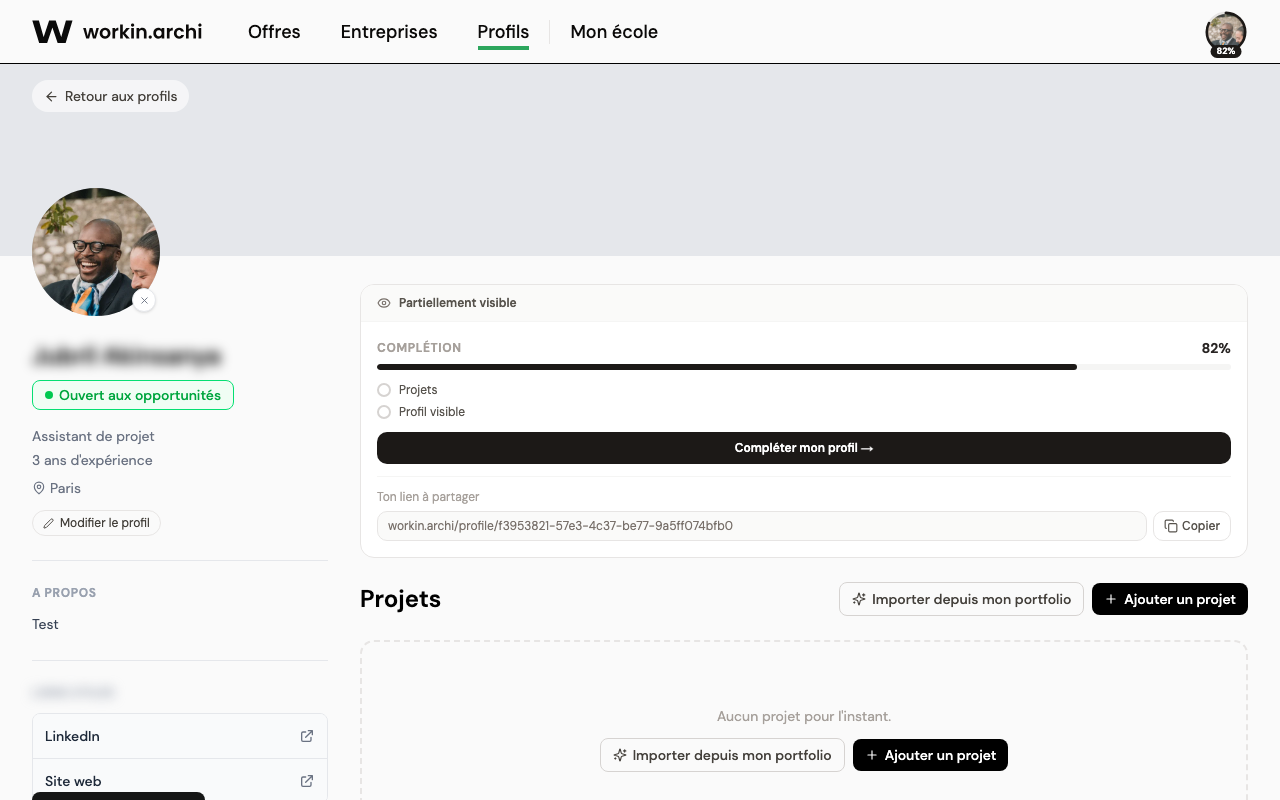
Task: Click the Ouvert aux opportunités badge
Action: click(x=133, y=395)
